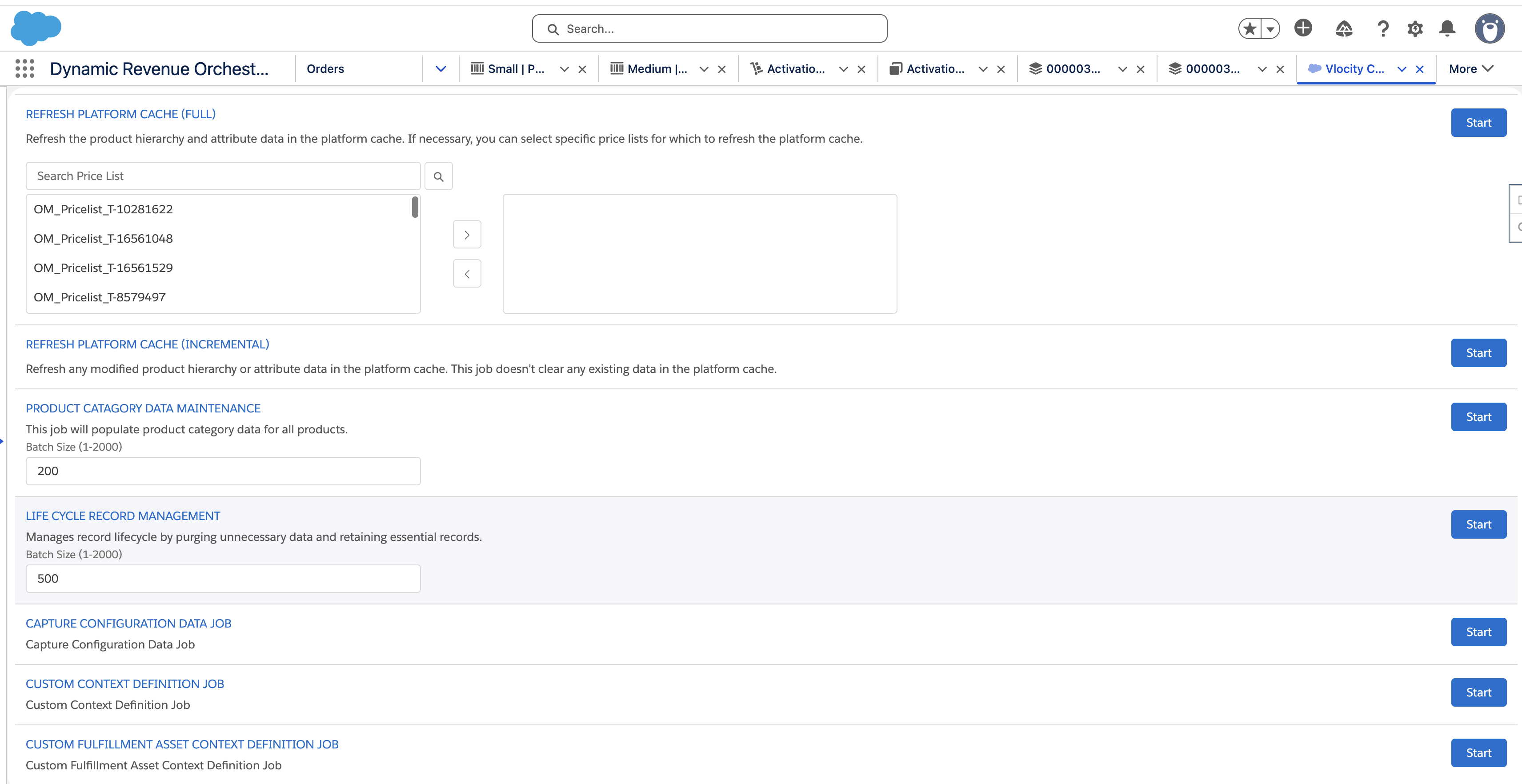Switch to the Small | P... tab
This screenshot has height=784, width=1522.
coord(508,68)
